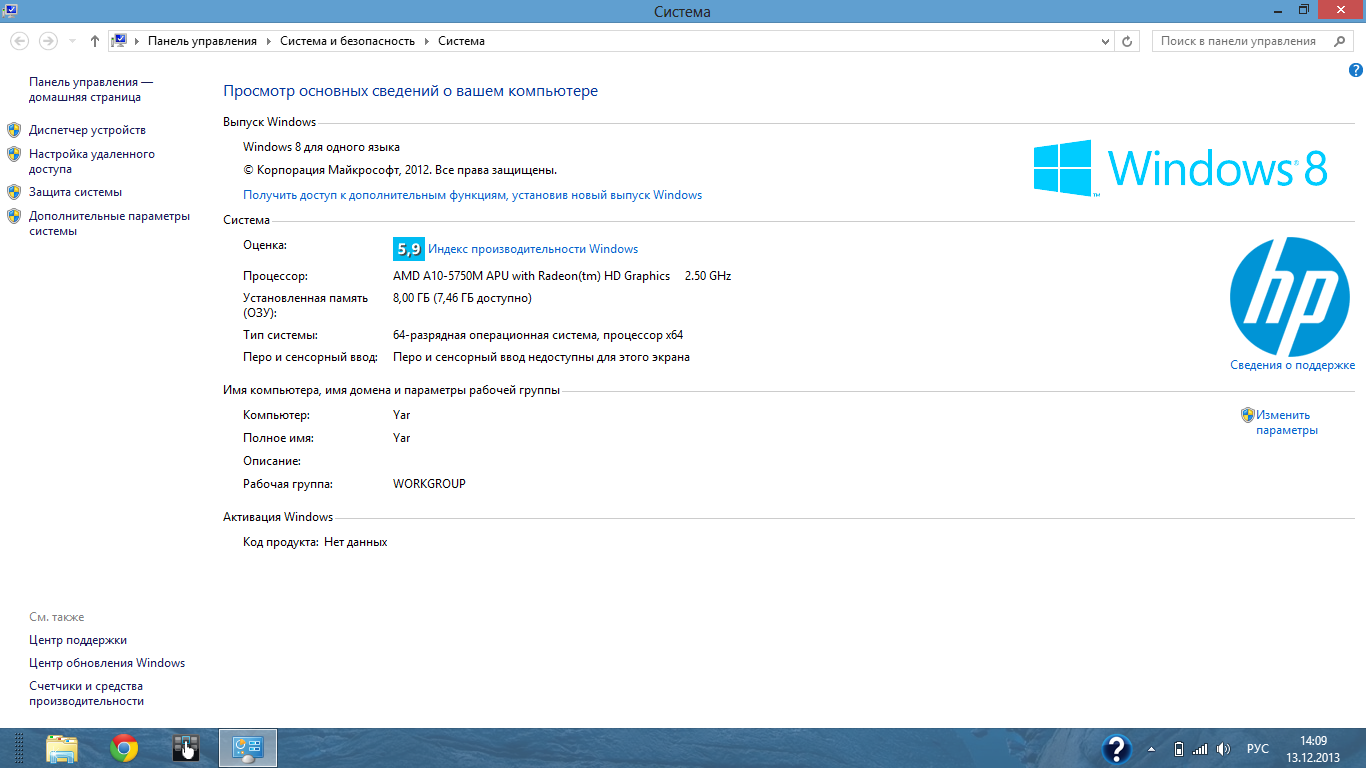
Task: Open 'Индекс производительности Windows' link
Action: 533,249
